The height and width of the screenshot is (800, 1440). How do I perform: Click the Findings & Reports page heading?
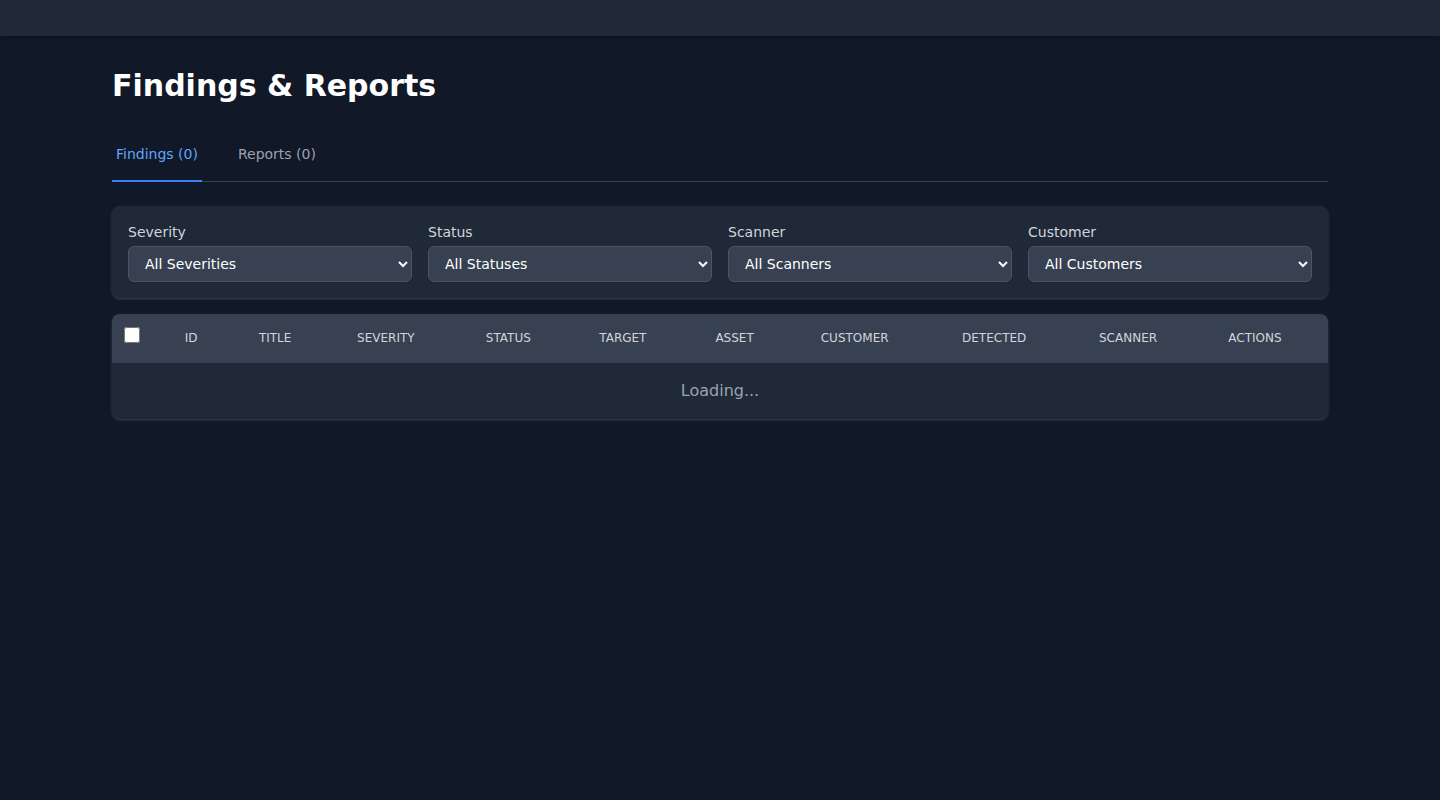point(274,86)
